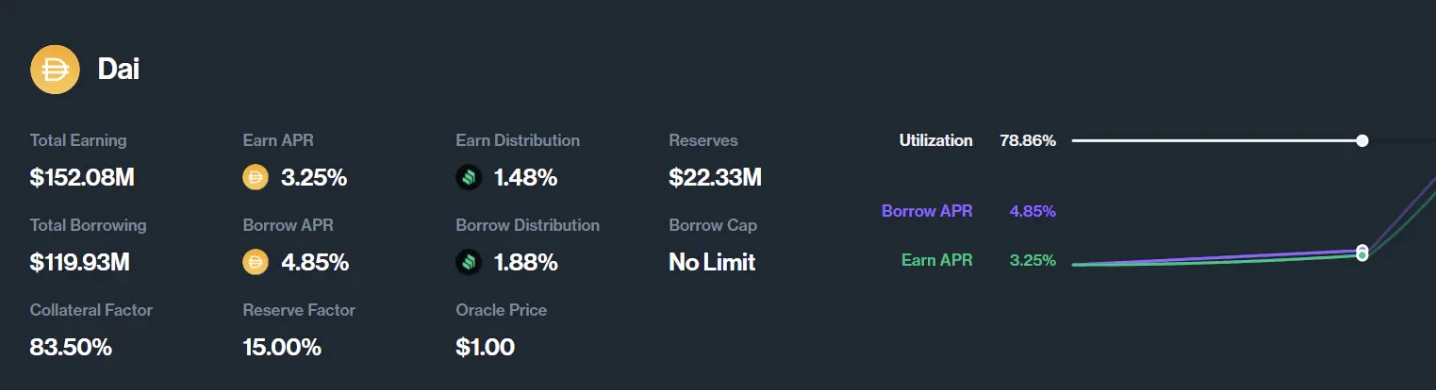Screen dimensions: 1436x390
Task: Click the 78.86% utilization value
Action: (1028, 140)
